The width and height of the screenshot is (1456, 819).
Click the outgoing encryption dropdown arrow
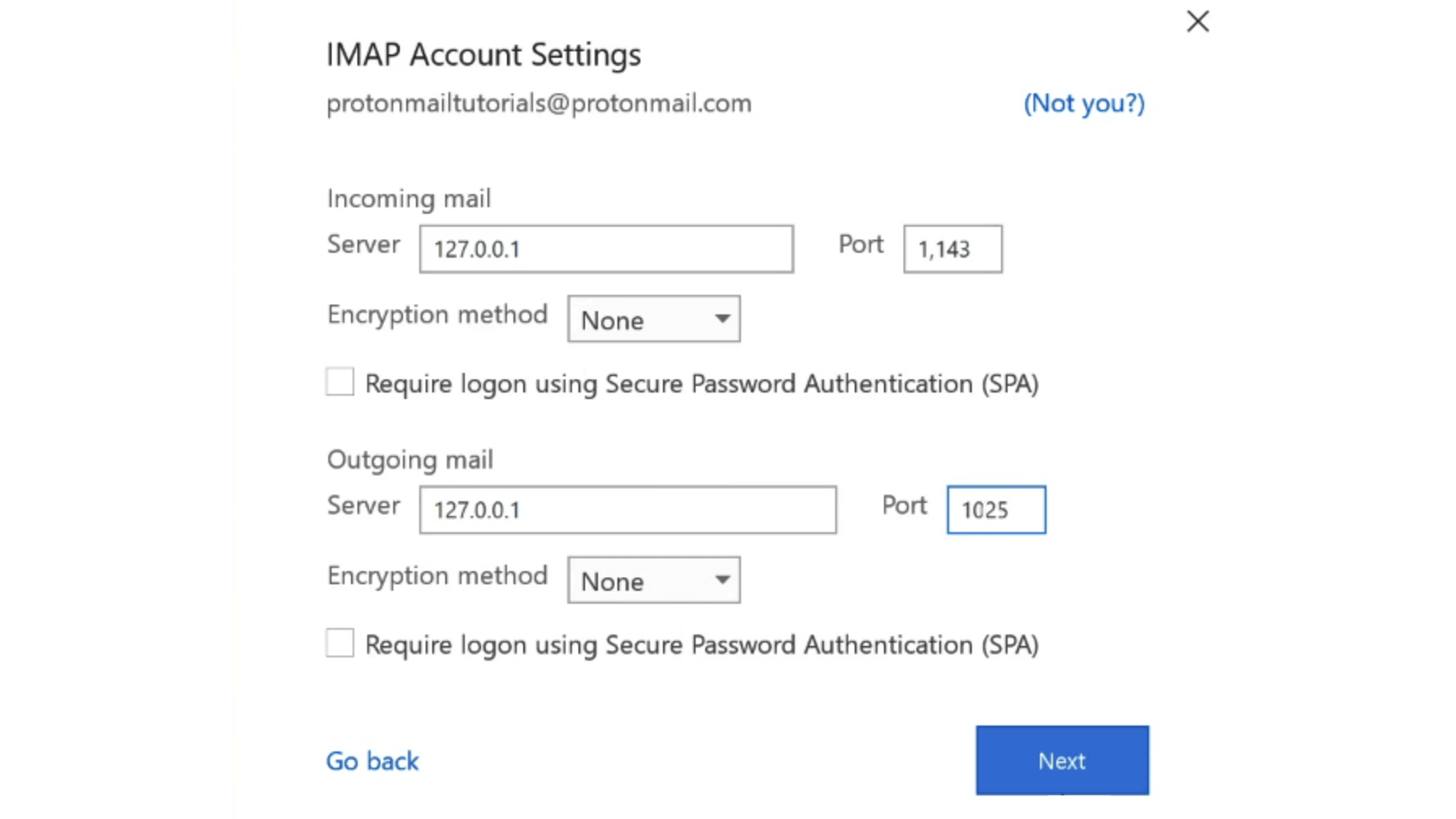pyautogui.click(x=722, y=580)
